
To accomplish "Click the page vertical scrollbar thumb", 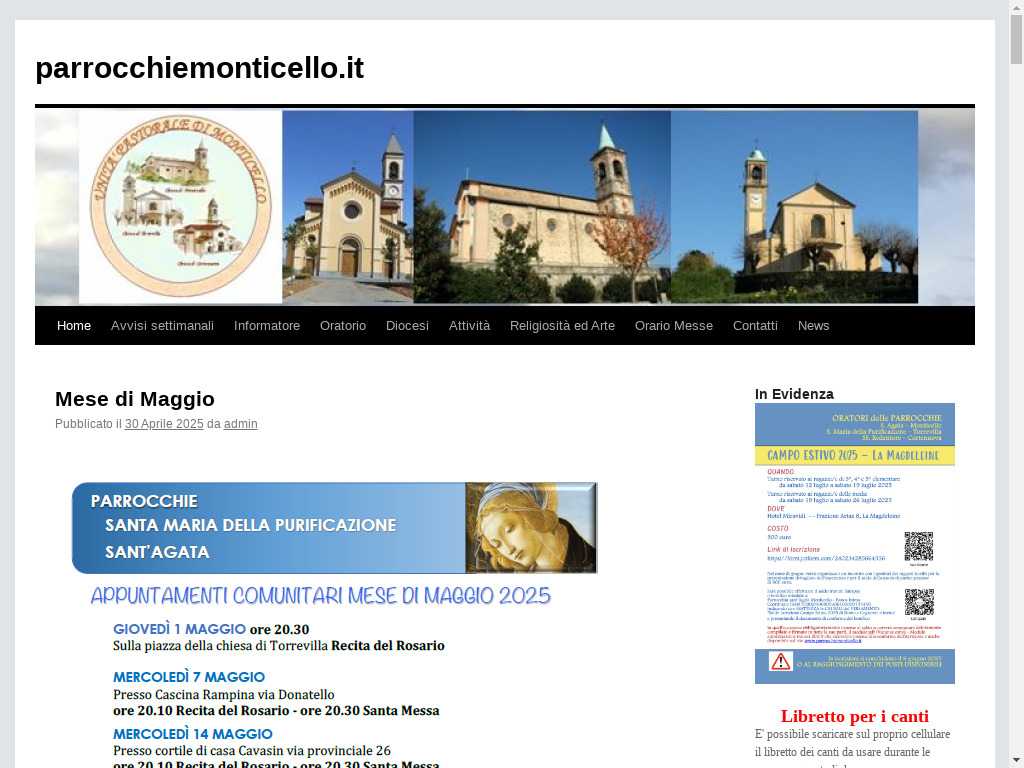I will point(1016,39).
